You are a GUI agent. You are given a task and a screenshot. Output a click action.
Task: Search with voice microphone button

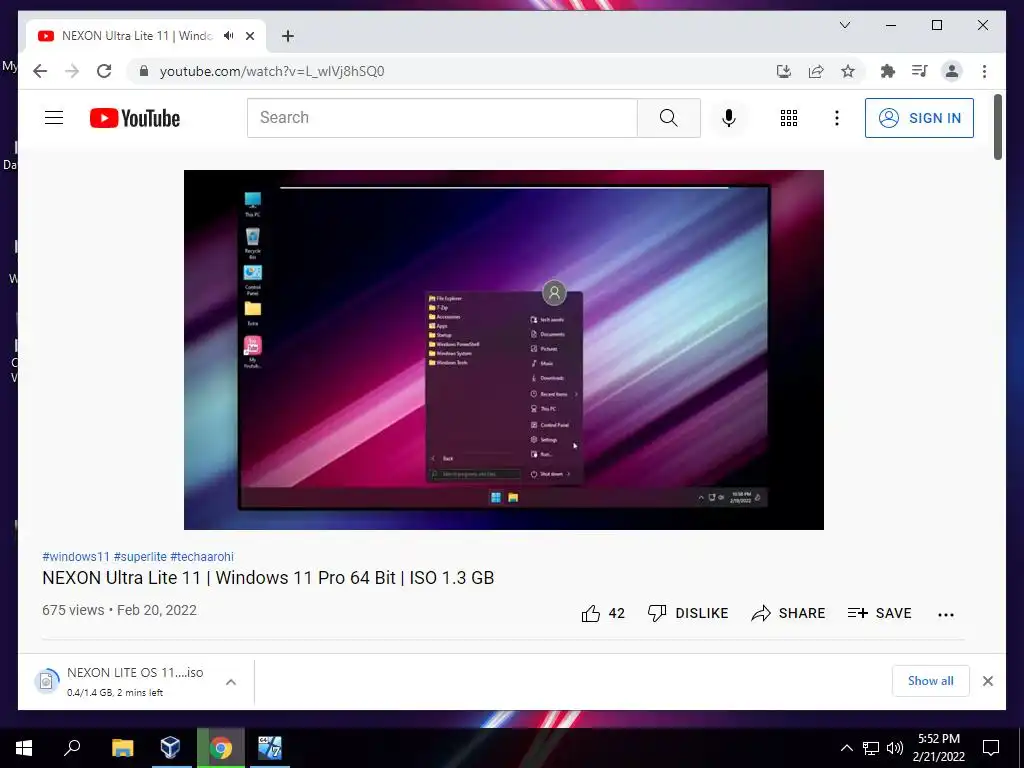(x=729, y=118)
